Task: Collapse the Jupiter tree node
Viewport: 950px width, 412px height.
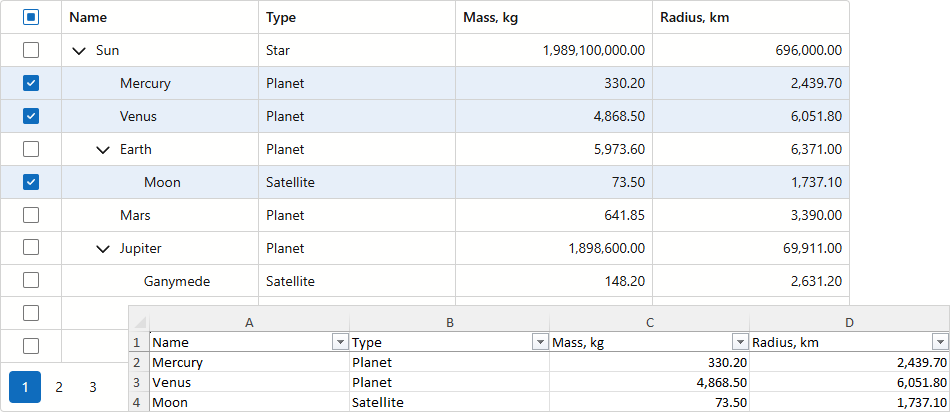Action: point(103,248)
